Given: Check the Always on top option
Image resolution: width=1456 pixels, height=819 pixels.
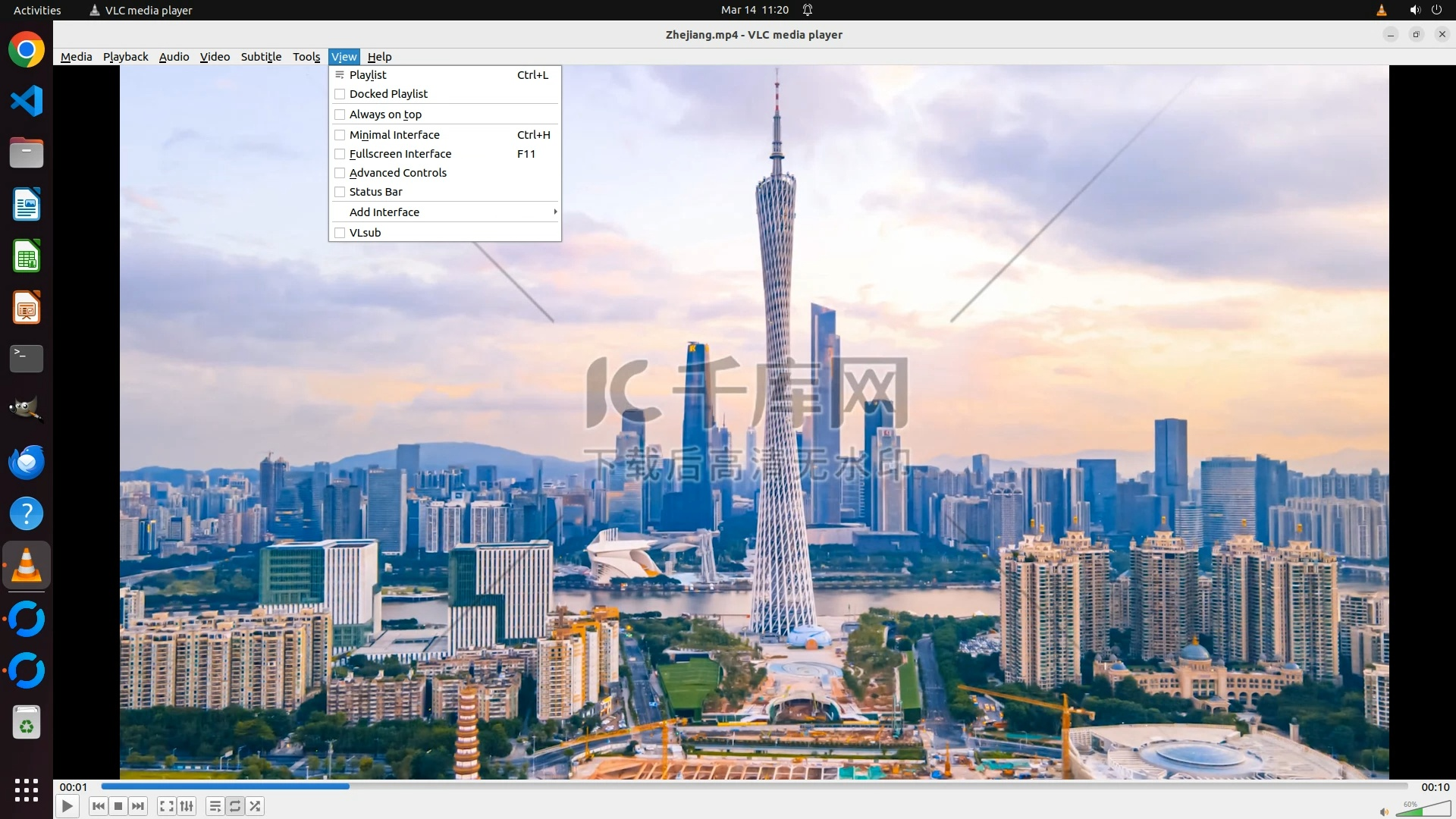Looking at the screenshot, I should point(340,115).
